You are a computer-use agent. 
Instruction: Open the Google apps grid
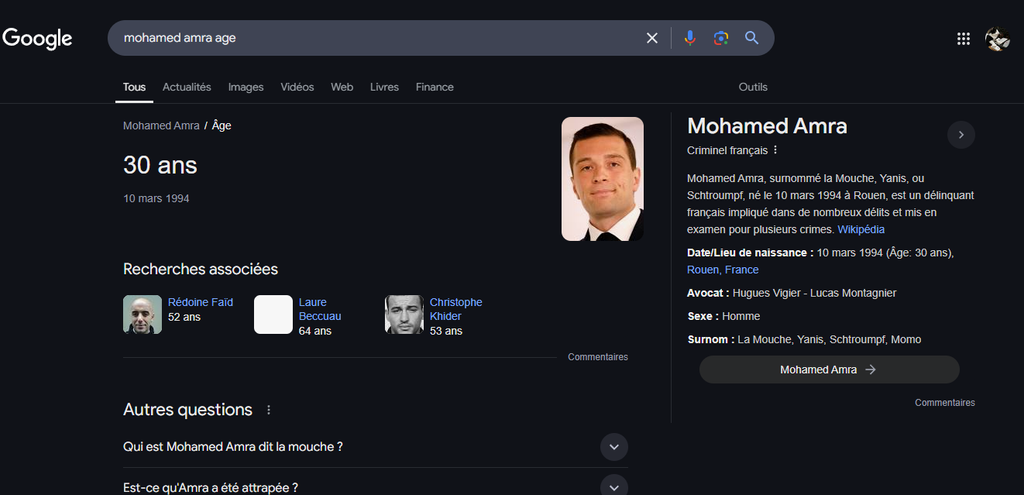[963, 38]
